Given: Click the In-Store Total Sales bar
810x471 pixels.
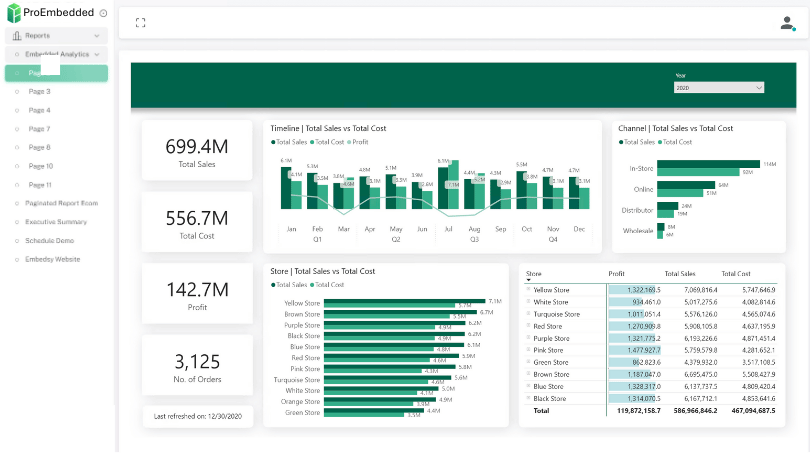Looking at the screenshot, I should (708, 164).
